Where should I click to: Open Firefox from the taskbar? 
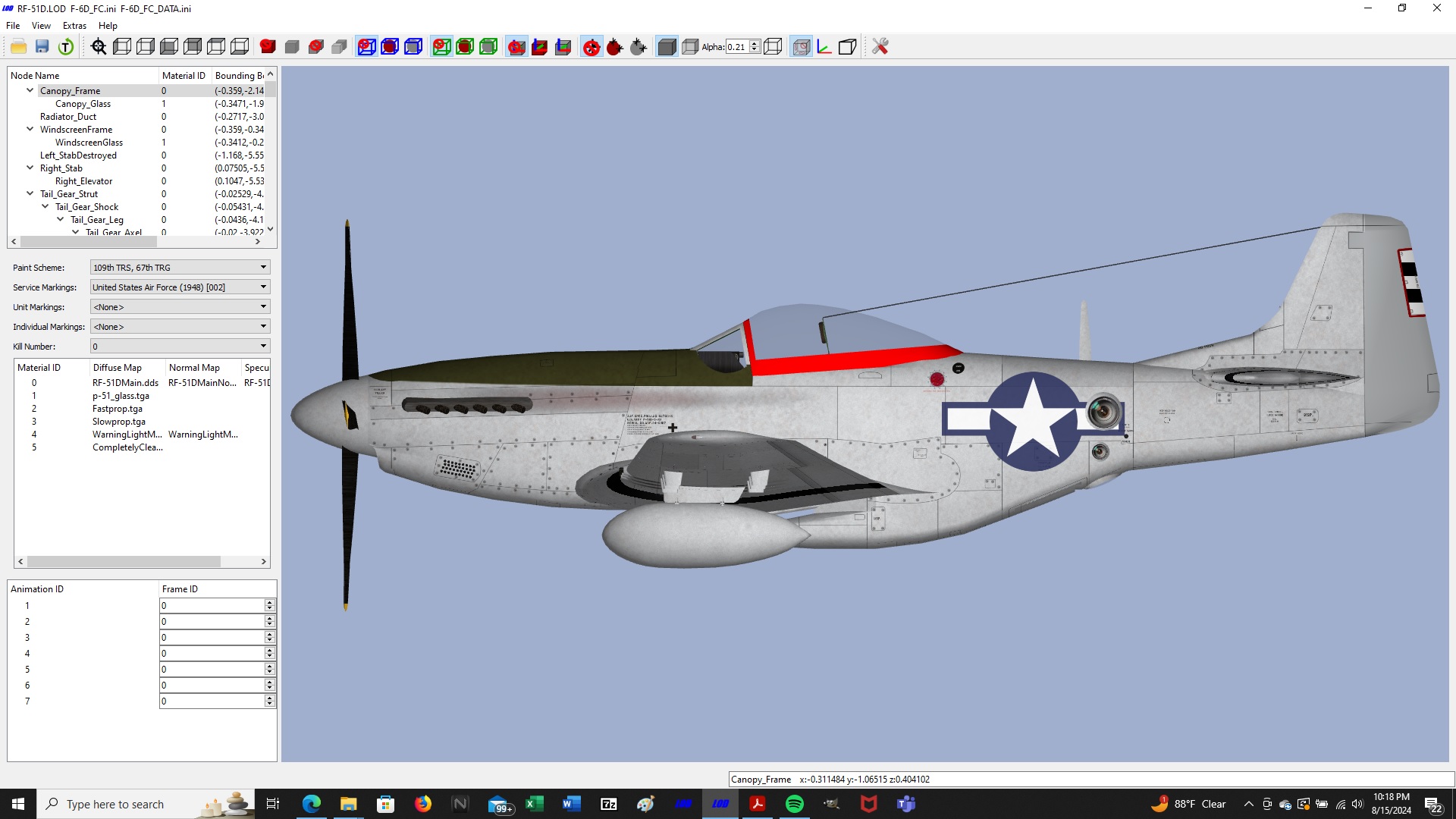pyautogui.click(x=423, y=804)
